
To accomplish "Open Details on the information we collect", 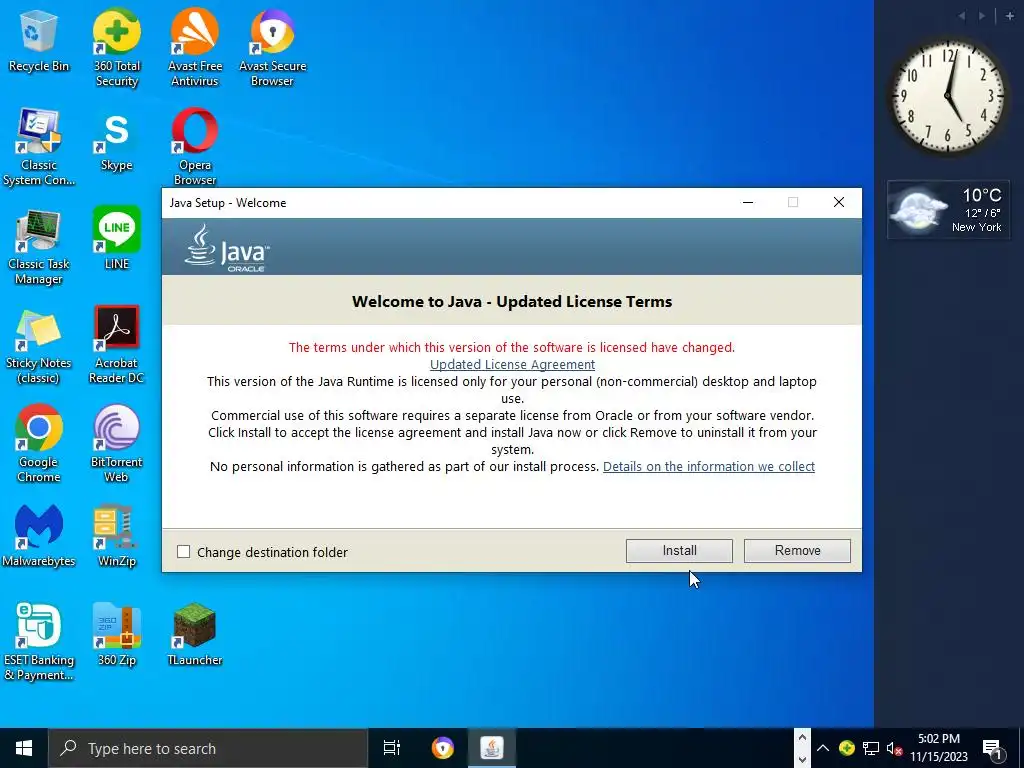I will coord(709,466).
